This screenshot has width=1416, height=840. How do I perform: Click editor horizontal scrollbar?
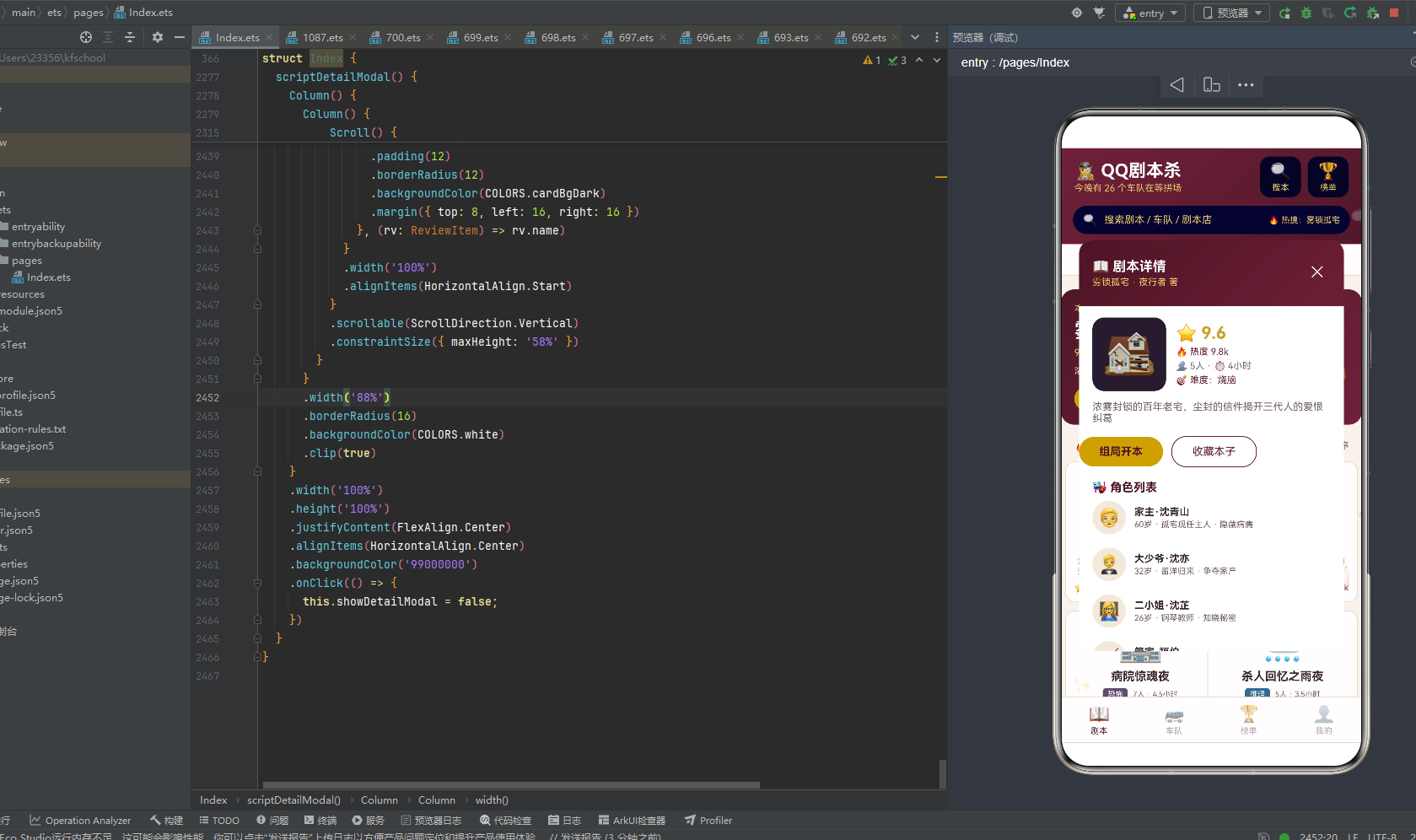[x=511, y=784]
